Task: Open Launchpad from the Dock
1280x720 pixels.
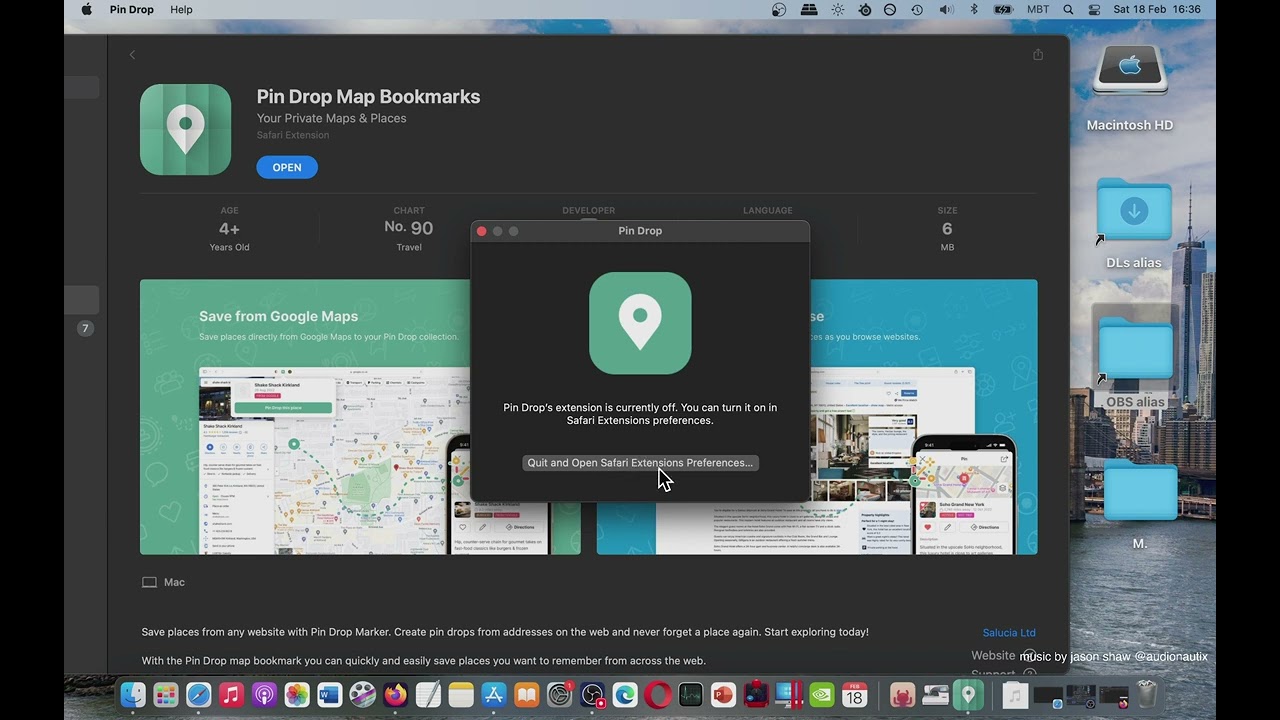Action: (x=166, y=695)
